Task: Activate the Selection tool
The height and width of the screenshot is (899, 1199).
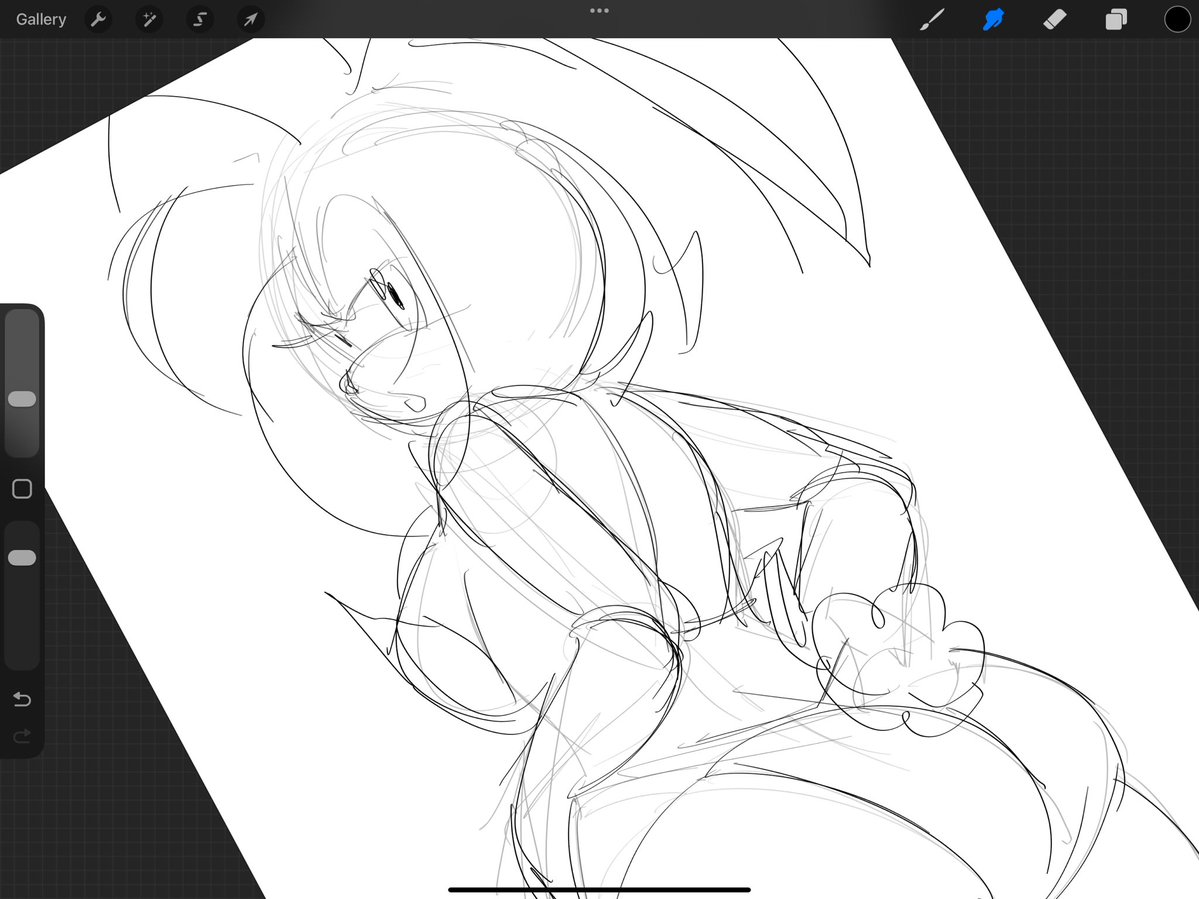Action: [x=200, y=19]
